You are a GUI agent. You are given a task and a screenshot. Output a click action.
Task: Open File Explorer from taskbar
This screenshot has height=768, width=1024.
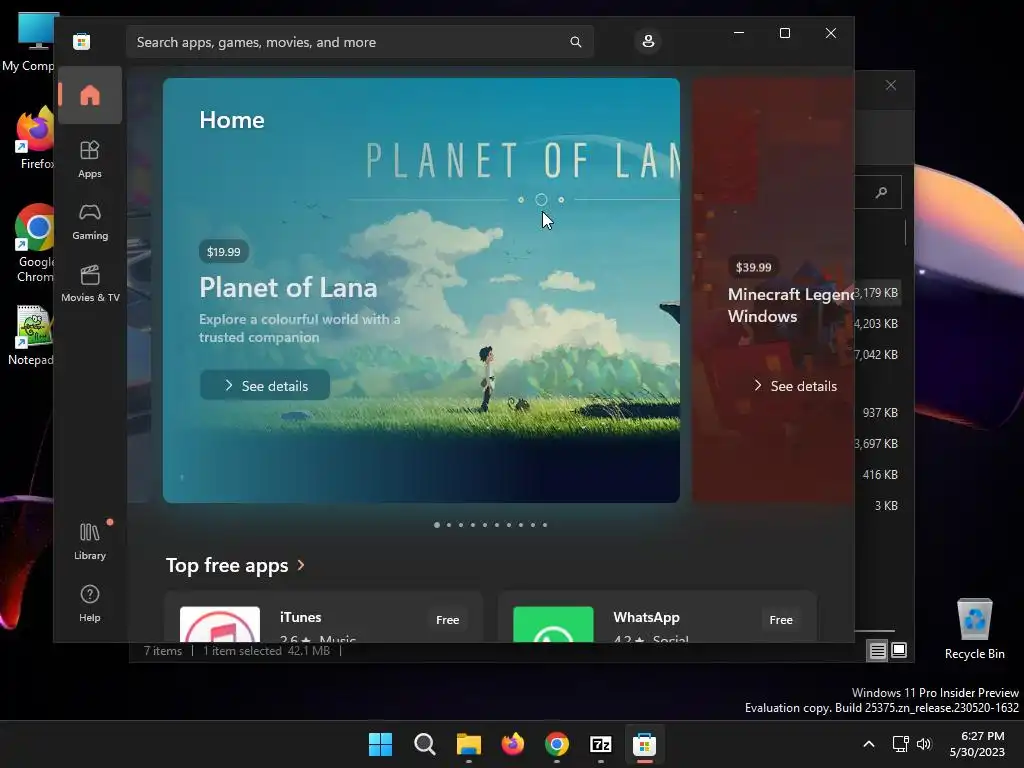(x=468, y=744)
